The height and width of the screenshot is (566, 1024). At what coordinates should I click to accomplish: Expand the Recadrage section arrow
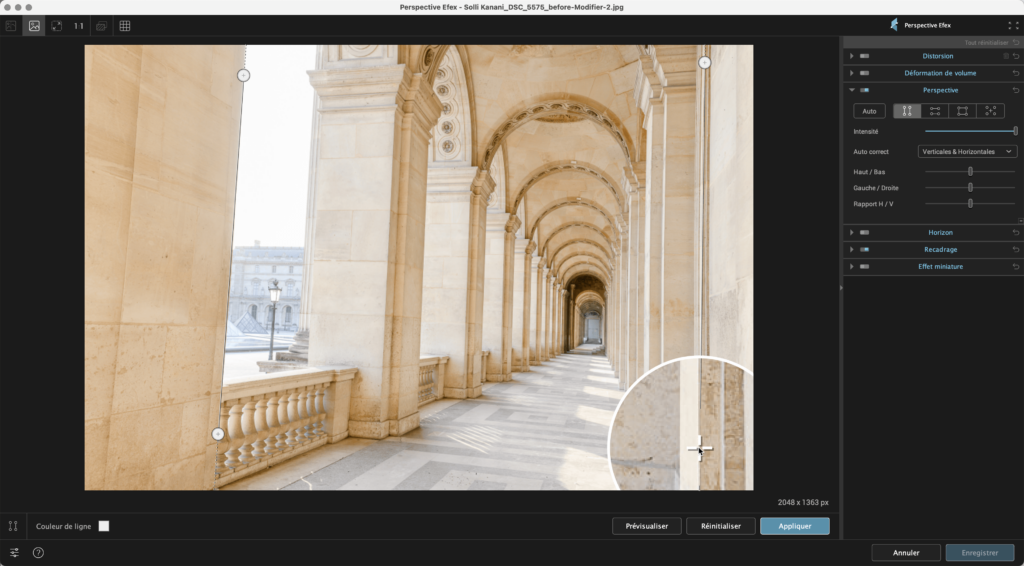pos(852,249)
